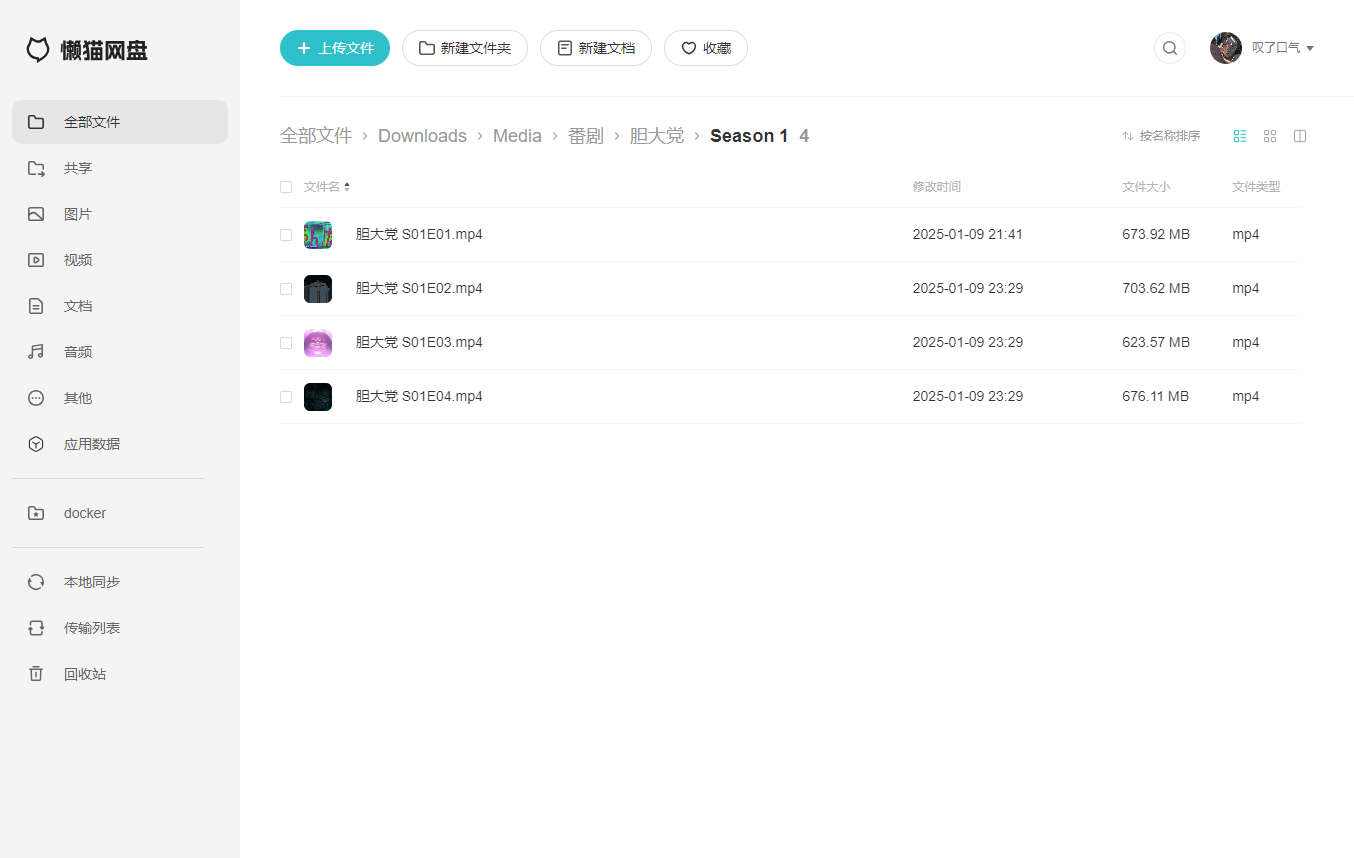Switch to list view icon
Image resolution: width=1354 pixels, height=858 pixels.
click(1240, 136)
